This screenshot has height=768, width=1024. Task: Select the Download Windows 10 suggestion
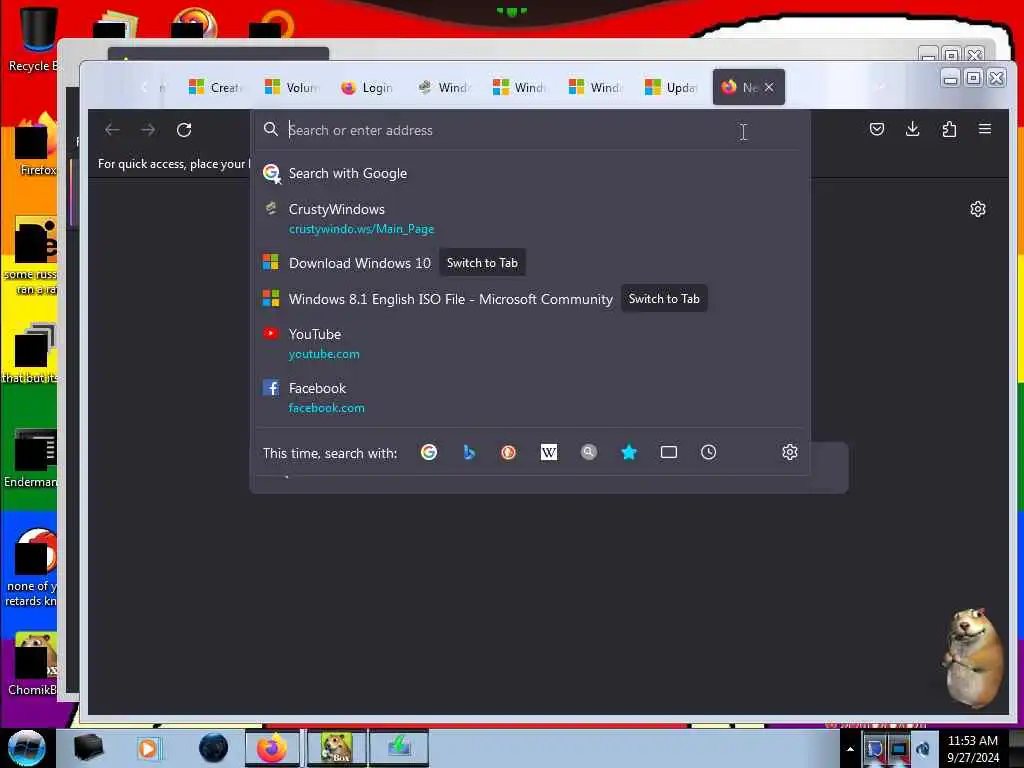tap(360, 263)
